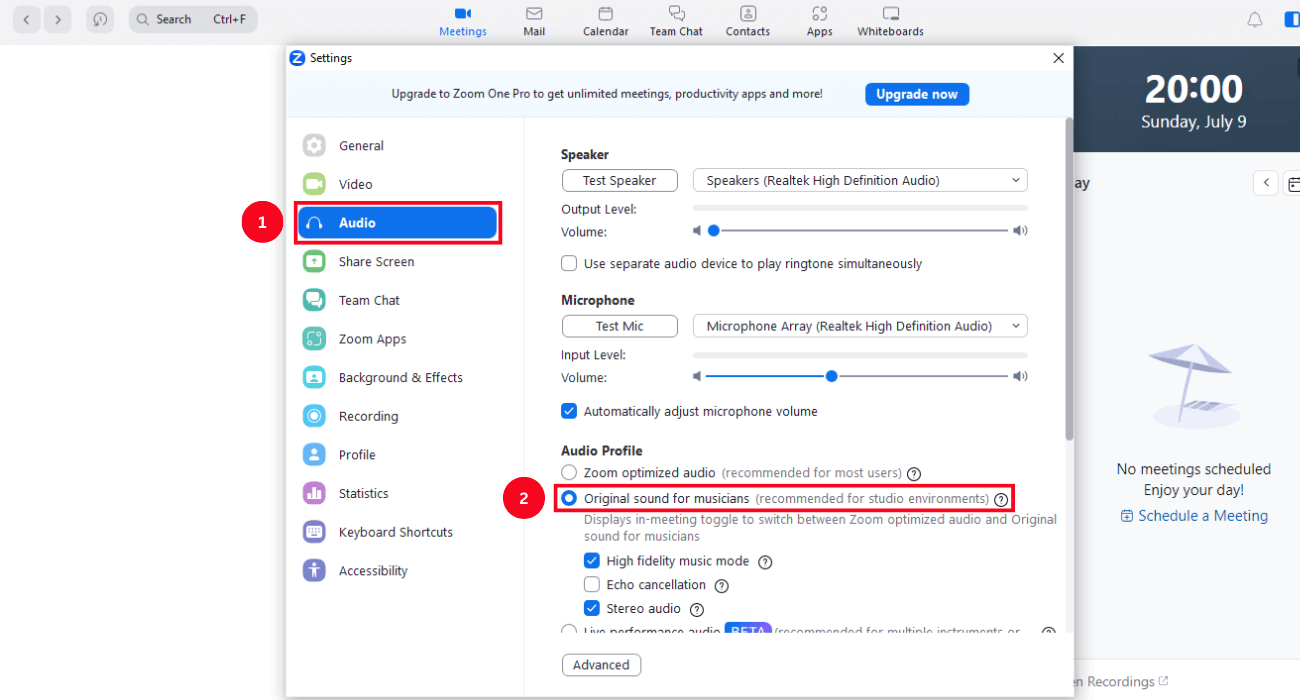This screenshot has width=1300, height=700.
Task: Open notifications bell icon
Action: pyautogui.click(x=1254, y=19)
